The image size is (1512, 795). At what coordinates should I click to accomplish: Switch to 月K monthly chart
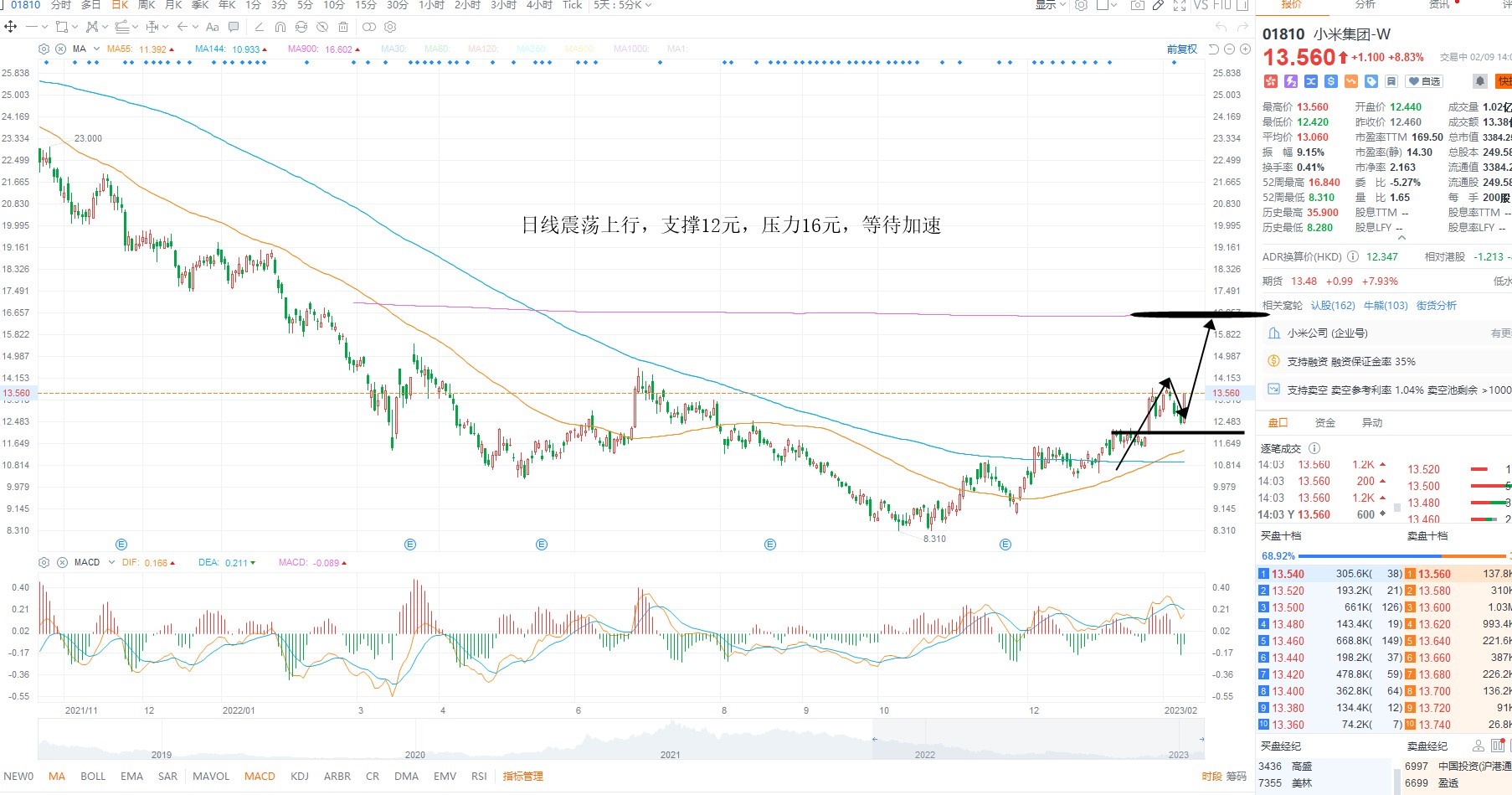(x=173, y=5)
